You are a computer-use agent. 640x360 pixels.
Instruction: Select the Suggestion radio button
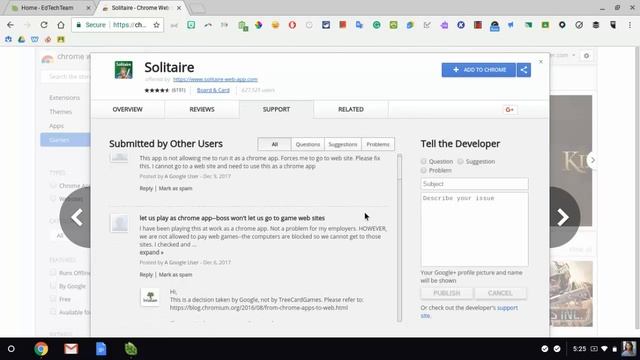click(460, 161)
